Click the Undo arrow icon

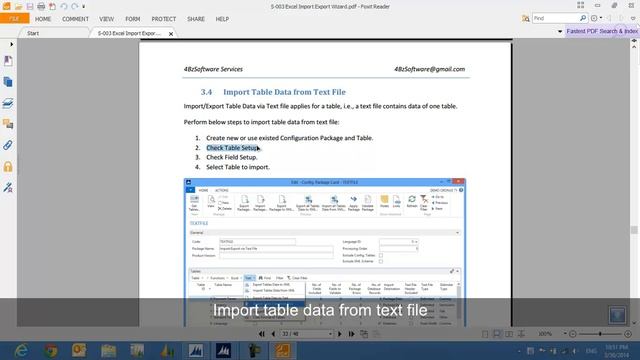pyautogui.click(x=64, y=7)
